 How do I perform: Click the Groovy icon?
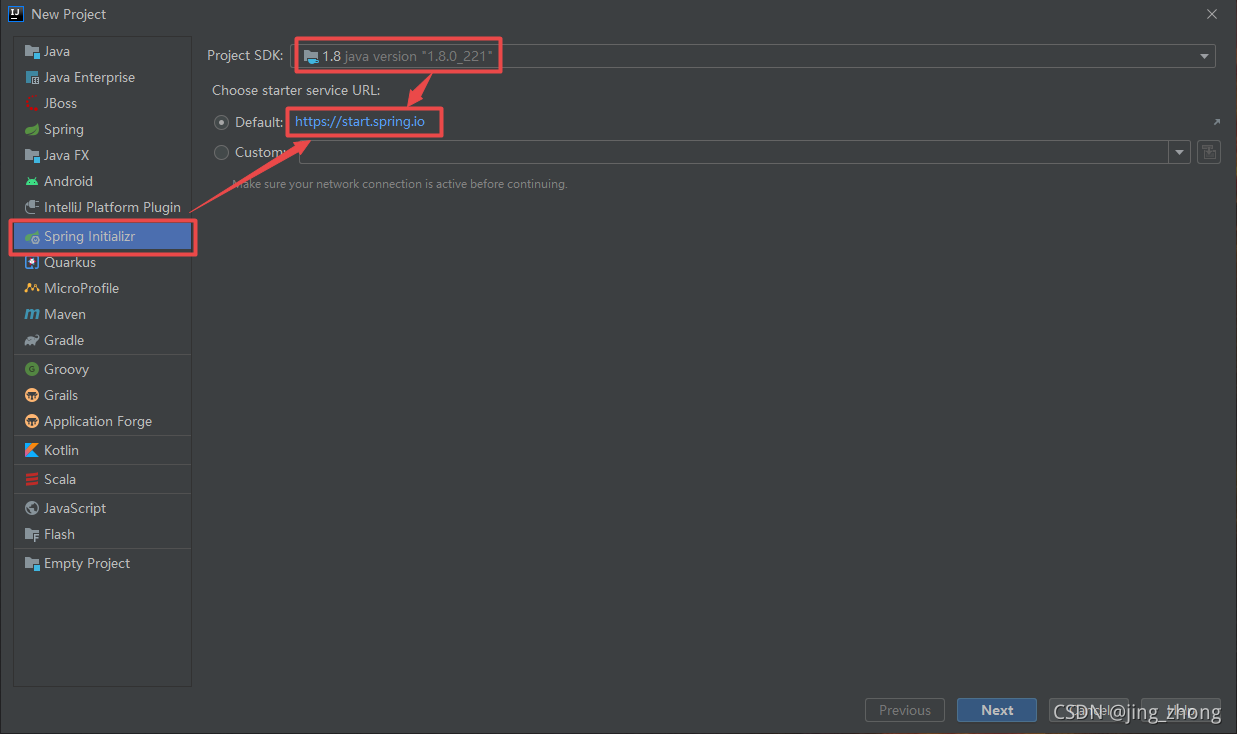[32, 369]
